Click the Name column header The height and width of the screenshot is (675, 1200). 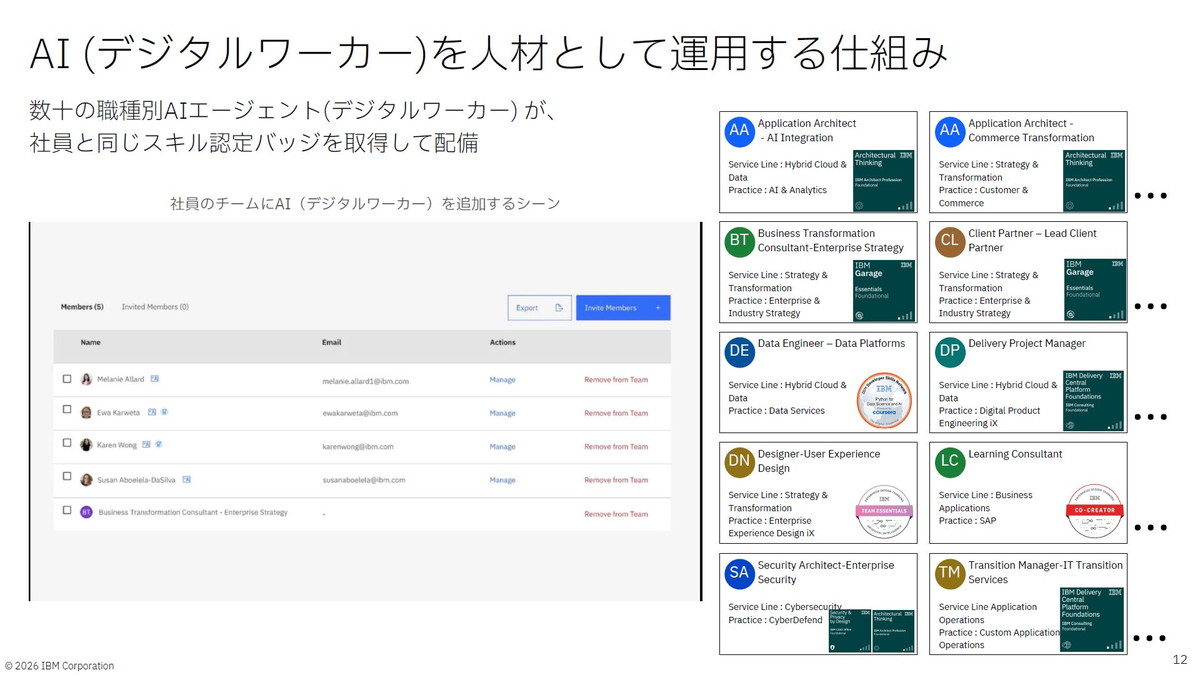[91, 343]
